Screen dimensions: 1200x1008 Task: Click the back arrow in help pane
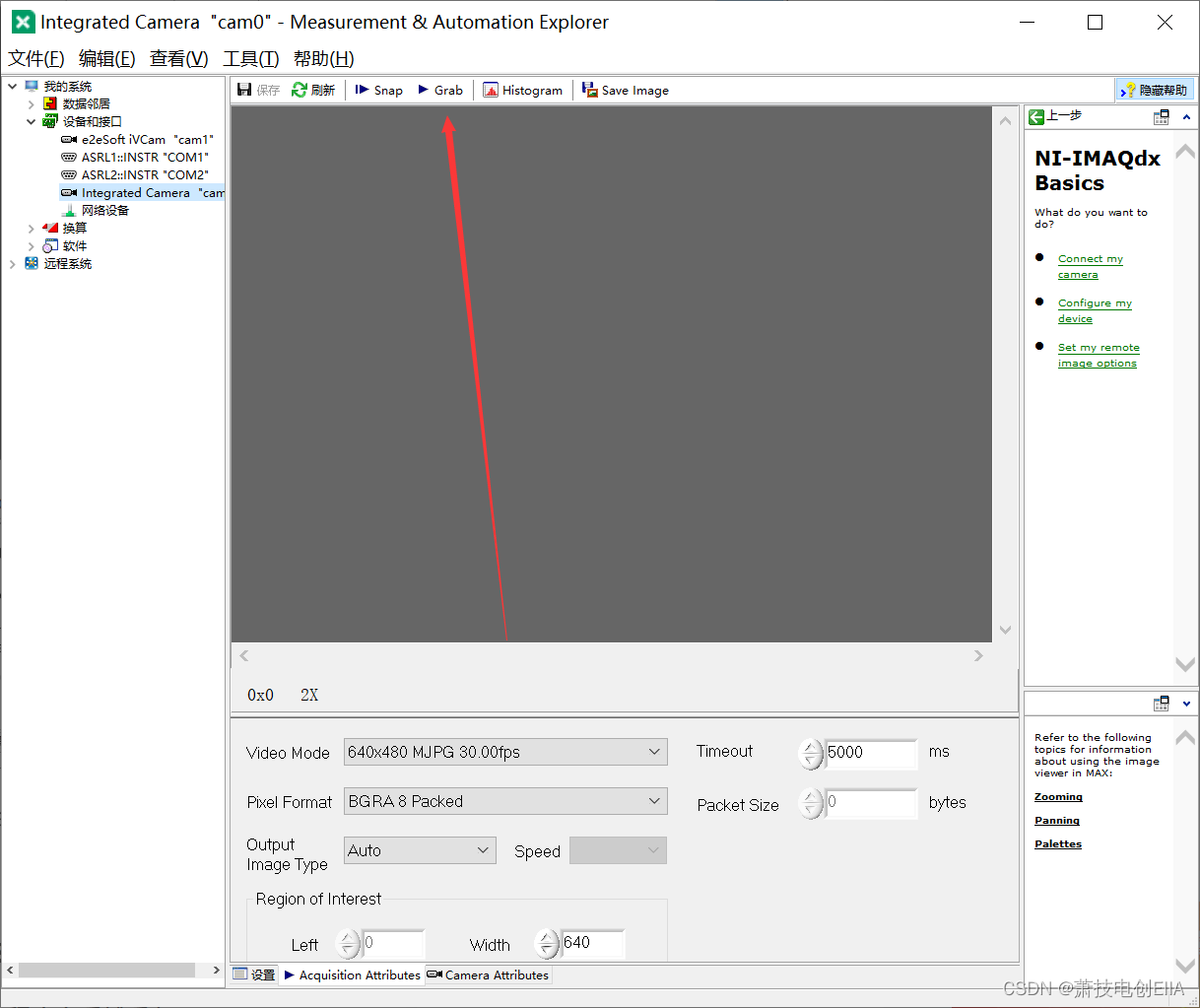pyautogui.click(x=1036, y=116)
